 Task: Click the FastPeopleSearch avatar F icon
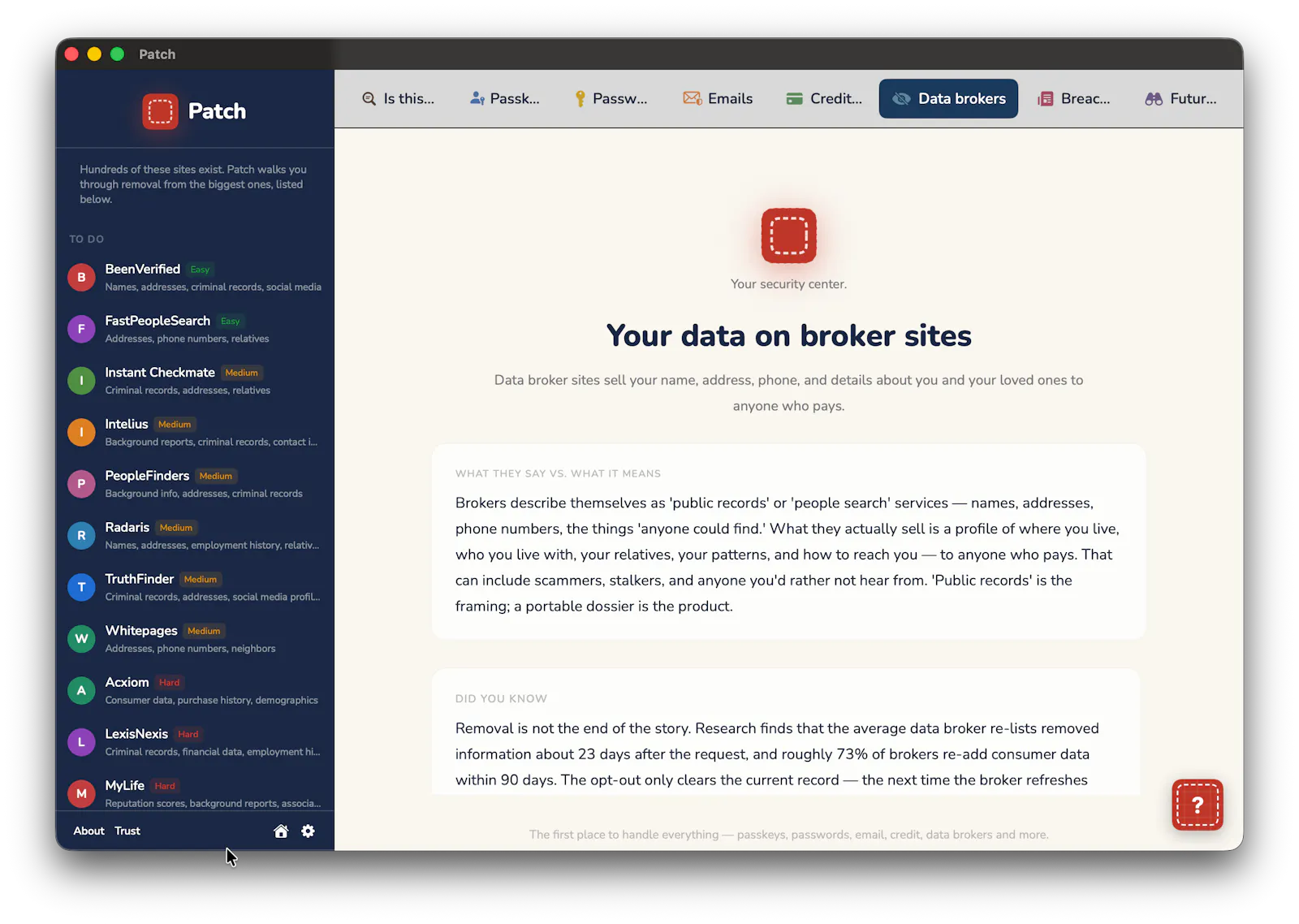click(x=81, y=329)
